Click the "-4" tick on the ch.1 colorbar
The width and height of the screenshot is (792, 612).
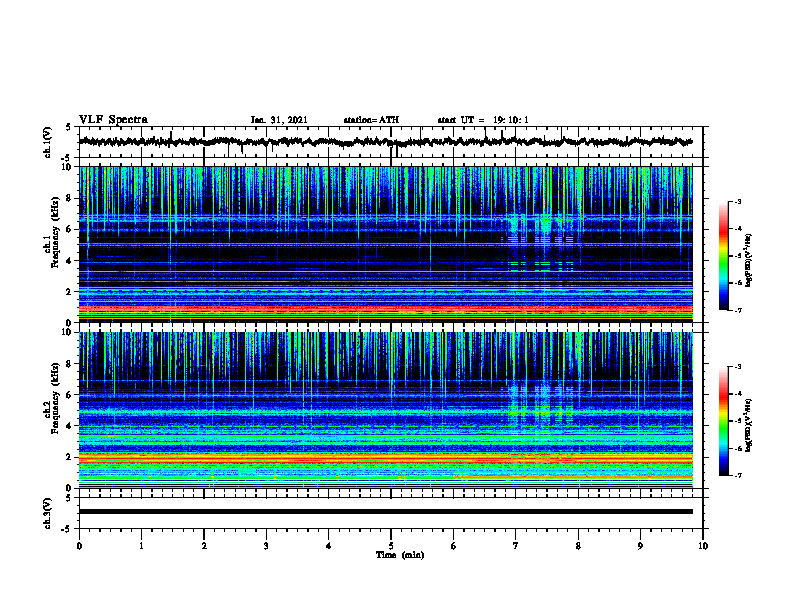pos(737,229)
